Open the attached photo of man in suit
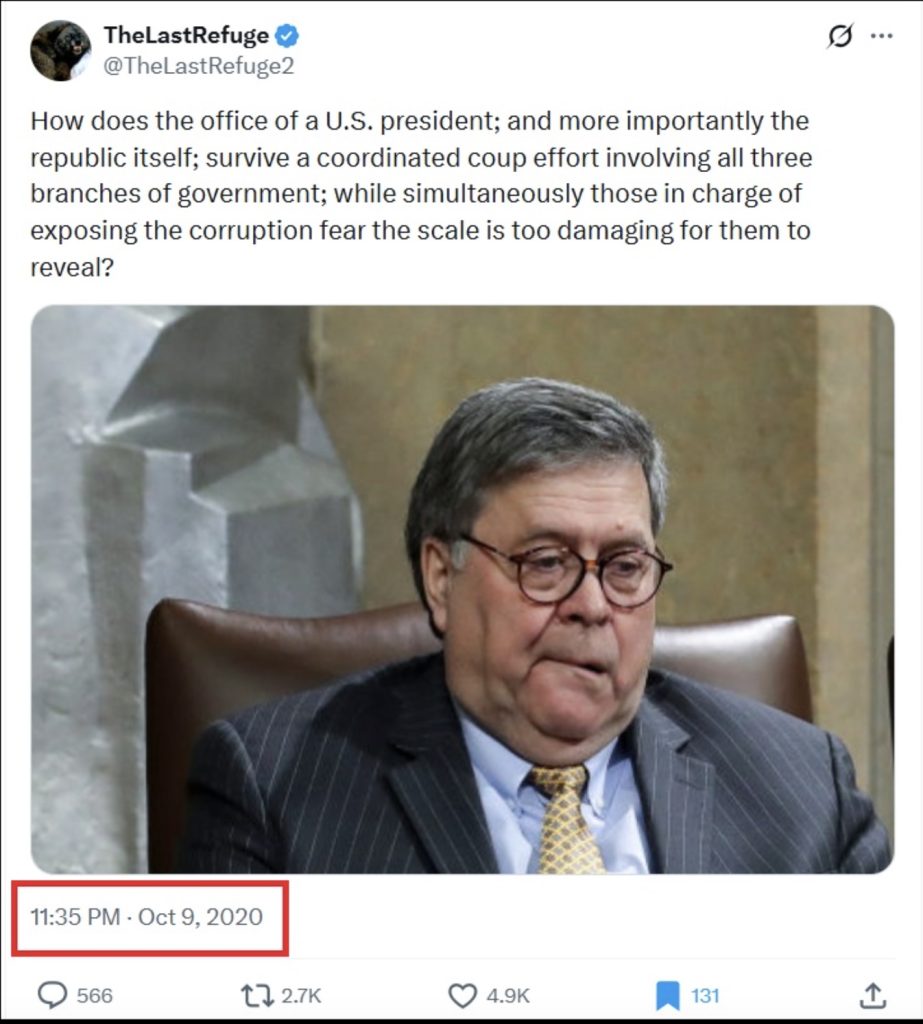This screenshot has width=923, height=1024. click(462, 589)
